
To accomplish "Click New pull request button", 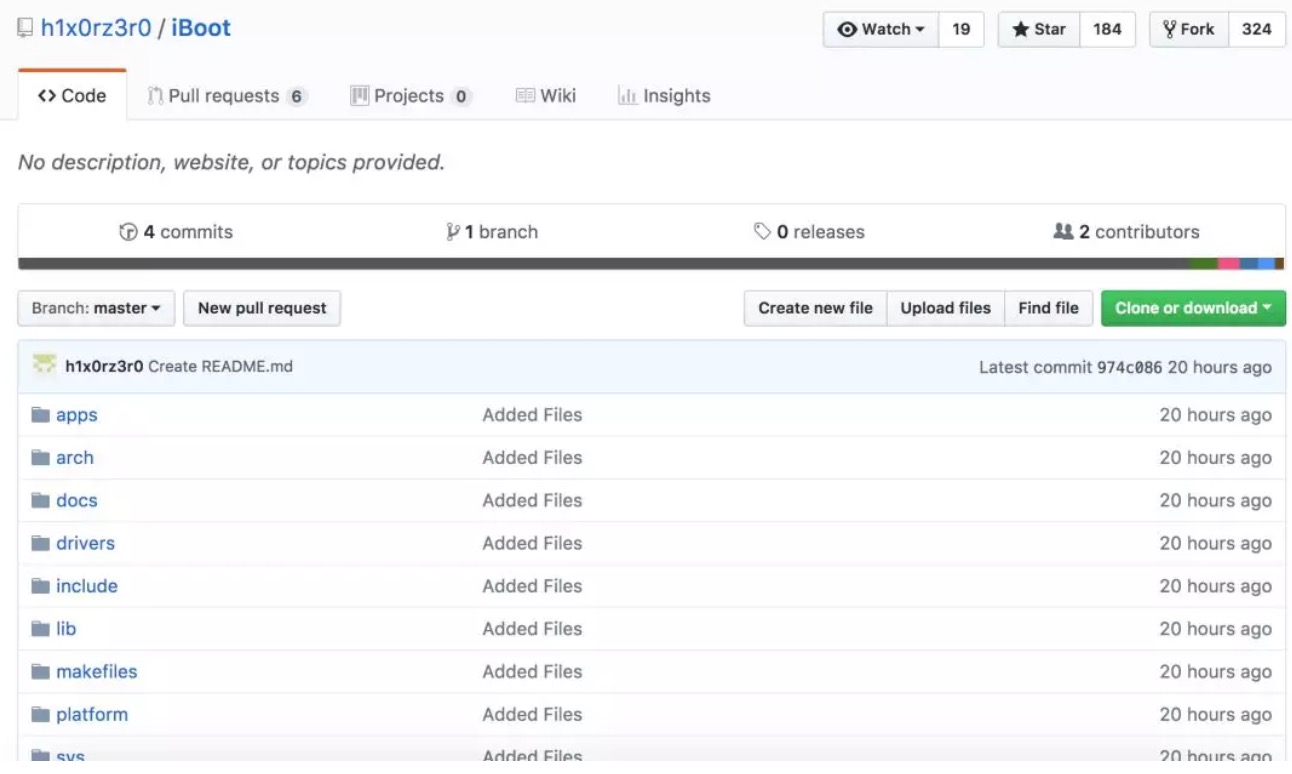I will (x=262, y=308).
